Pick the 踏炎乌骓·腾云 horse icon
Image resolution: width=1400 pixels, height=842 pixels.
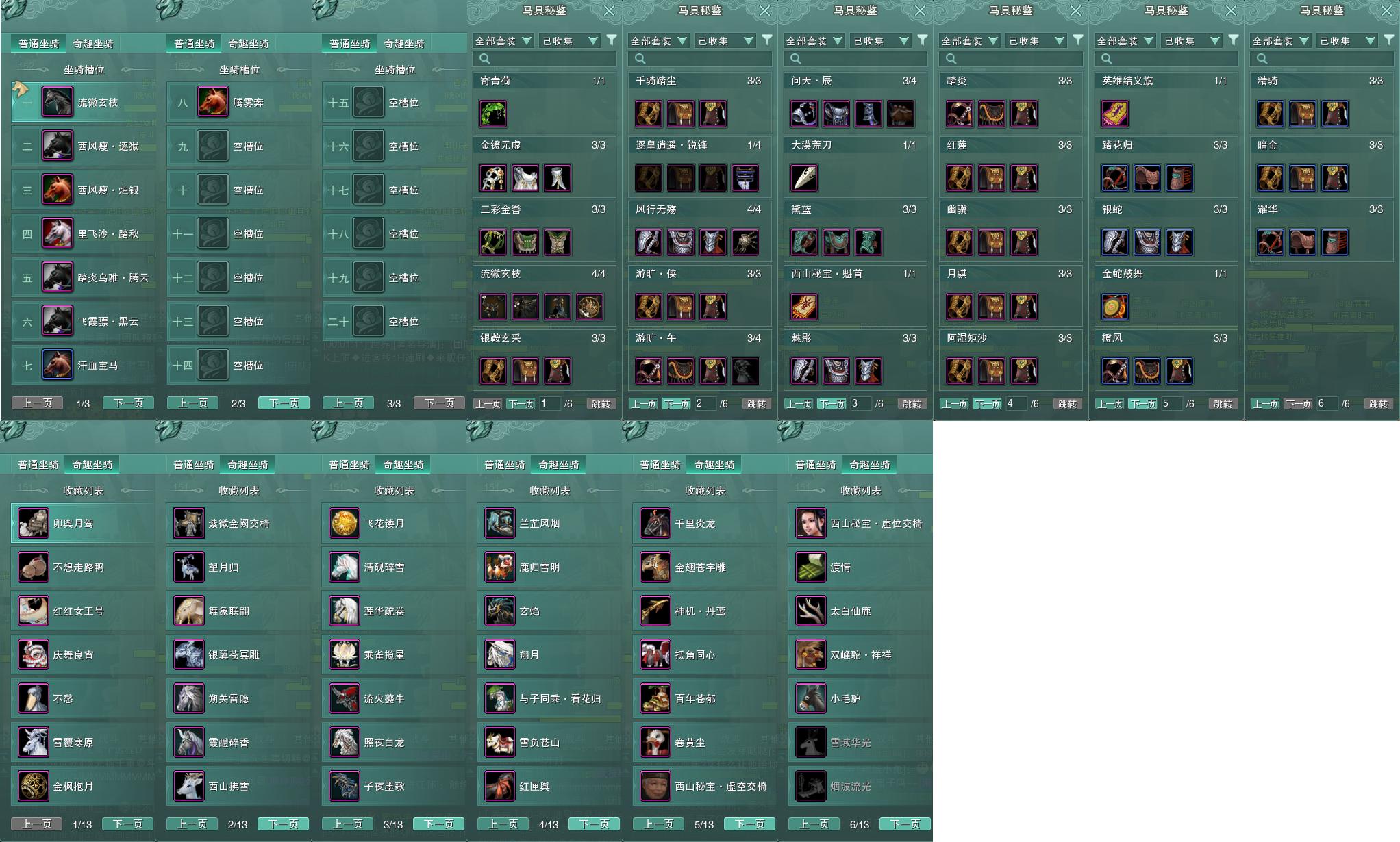58,277
